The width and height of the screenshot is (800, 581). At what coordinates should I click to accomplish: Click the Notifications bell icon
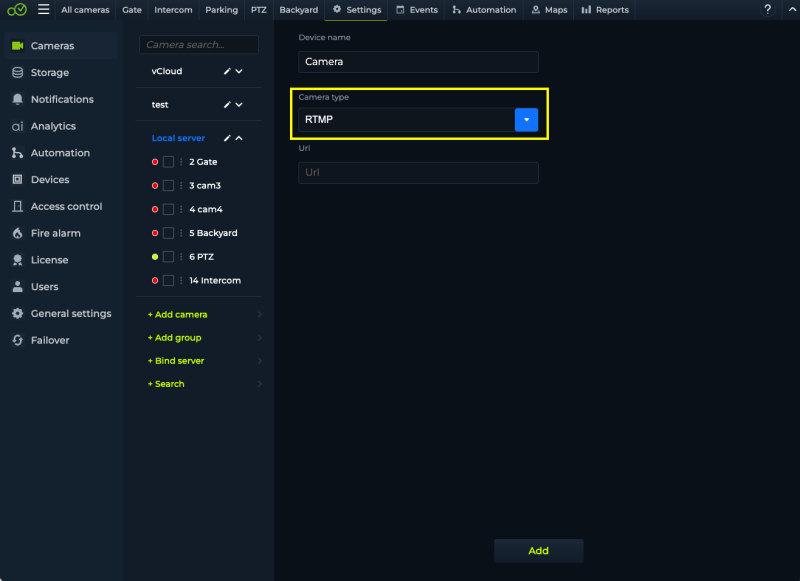17,99
